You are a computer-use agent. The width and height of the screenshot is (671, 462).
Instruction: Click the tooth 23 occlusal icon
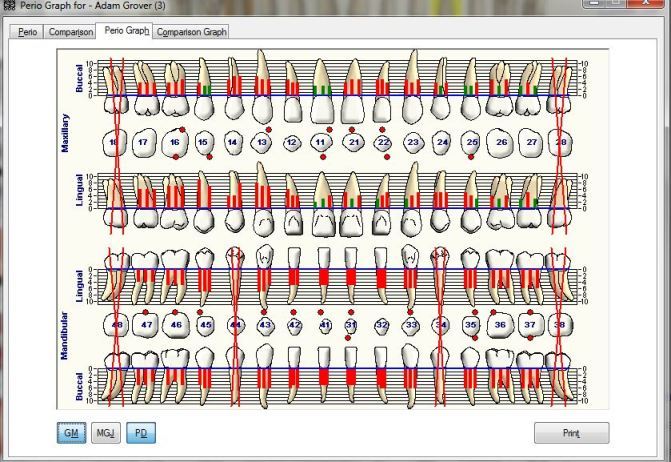click(x=412, y=143)
